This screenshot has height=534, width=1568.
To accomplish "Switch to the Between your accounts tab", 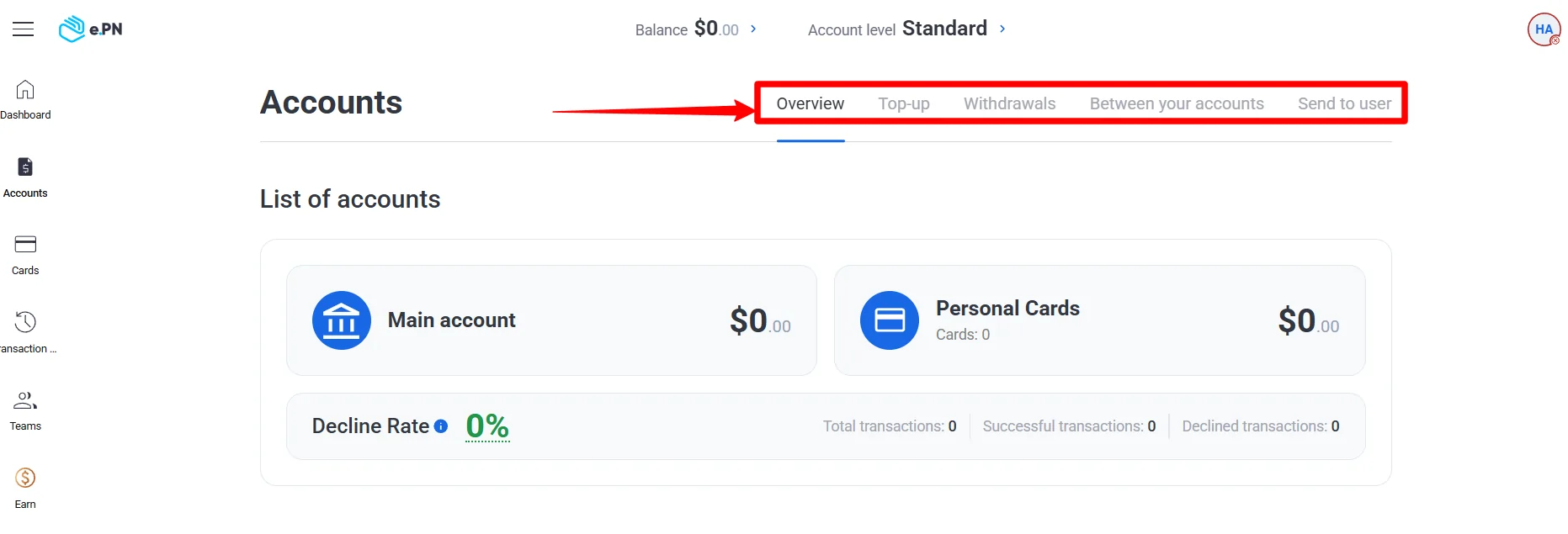I will point(1177,103).
